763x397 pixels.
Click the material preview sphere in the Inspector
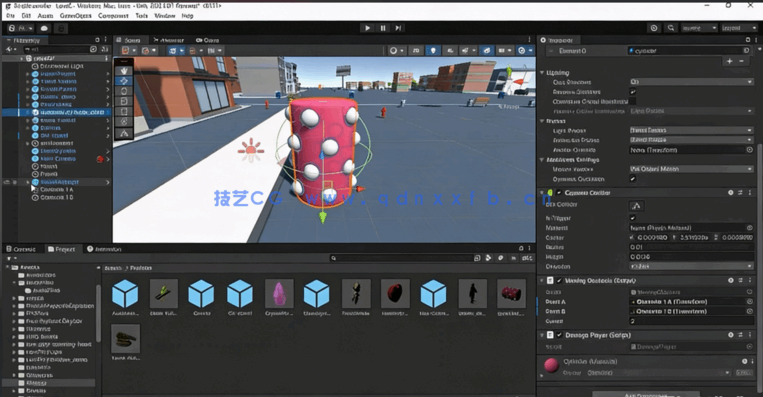551,365
